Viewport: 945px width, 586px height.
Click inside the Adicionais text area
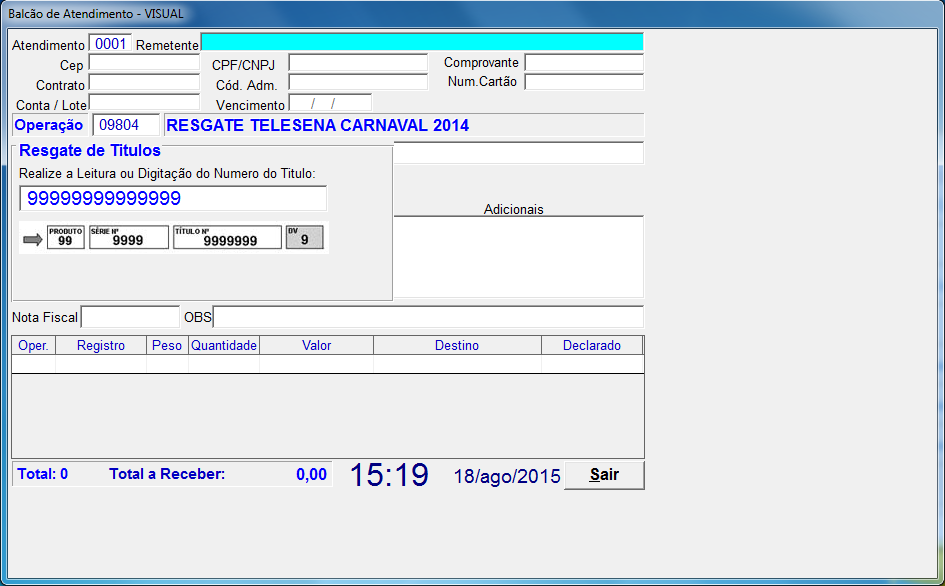[519, 257]
